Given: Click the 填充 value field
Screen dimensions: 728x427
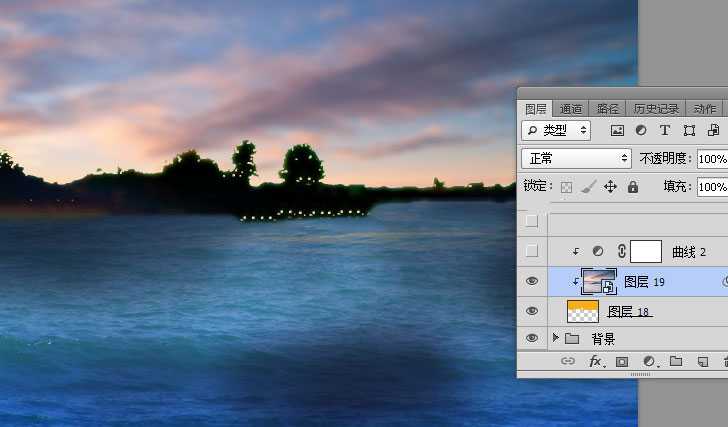Looking at the screenshot, I should tap(712, 187).
